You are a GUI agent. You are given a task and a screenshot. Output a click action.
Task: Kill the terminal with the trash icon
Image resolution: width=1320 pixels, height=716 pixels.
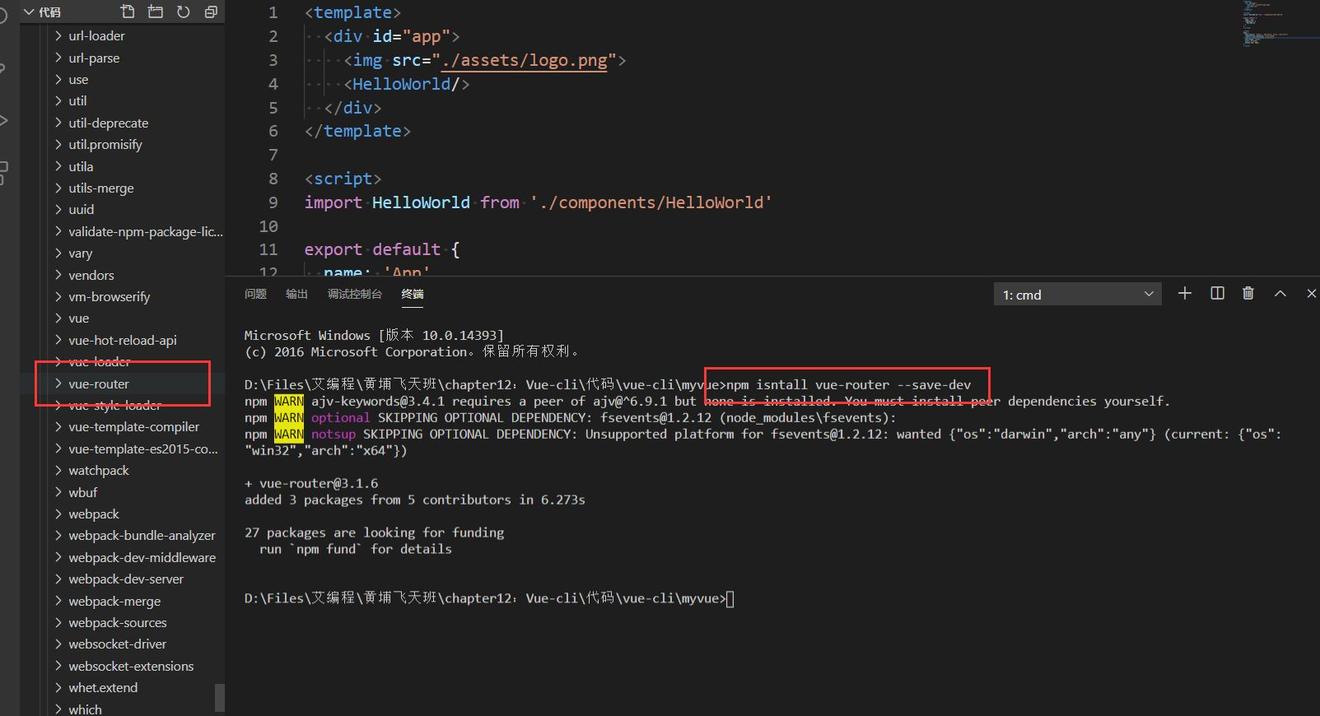pyautogui.click(x=1247, y=292)
